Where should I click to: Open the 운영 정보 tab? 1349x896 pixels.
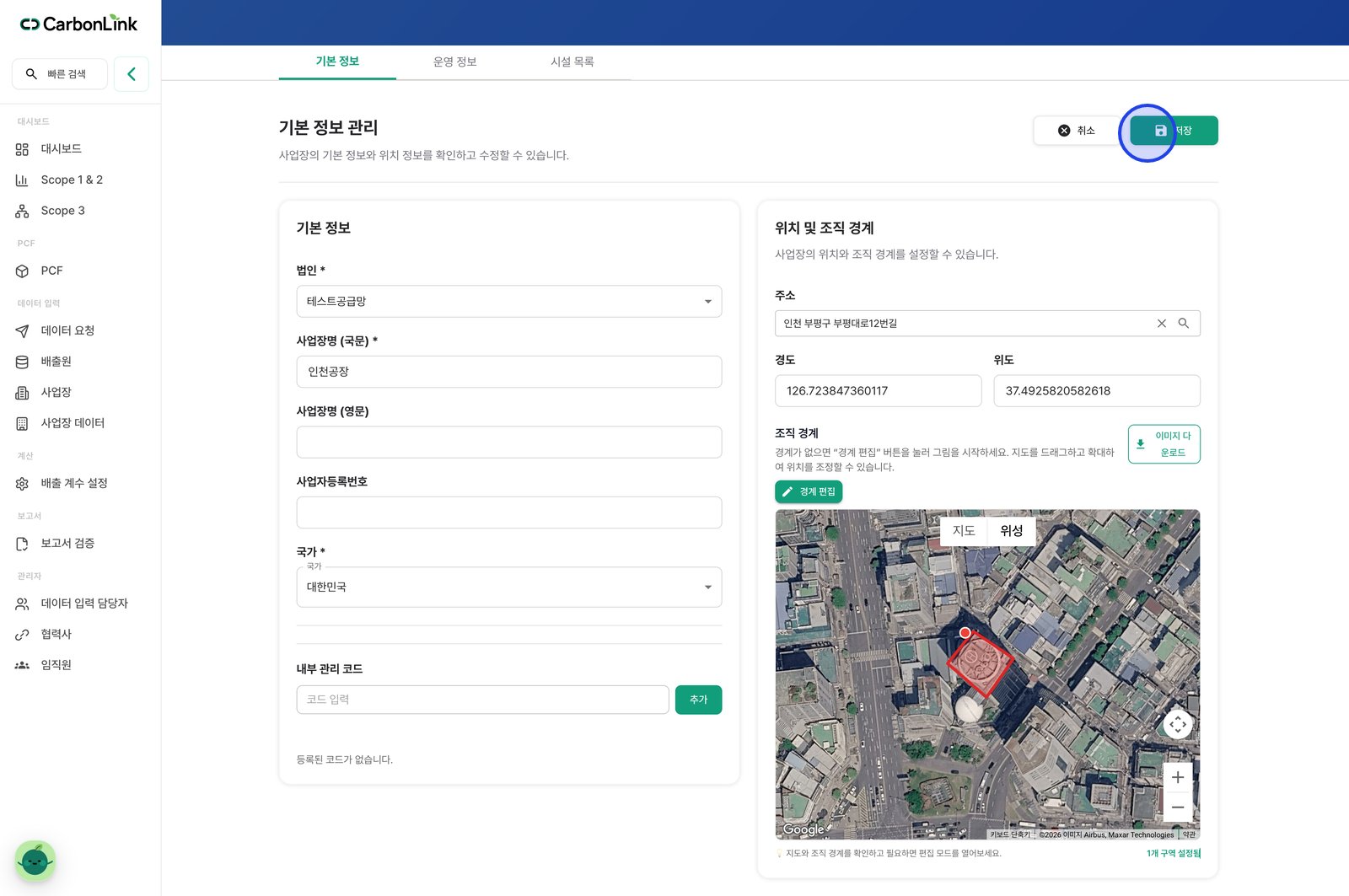point(455,62)
